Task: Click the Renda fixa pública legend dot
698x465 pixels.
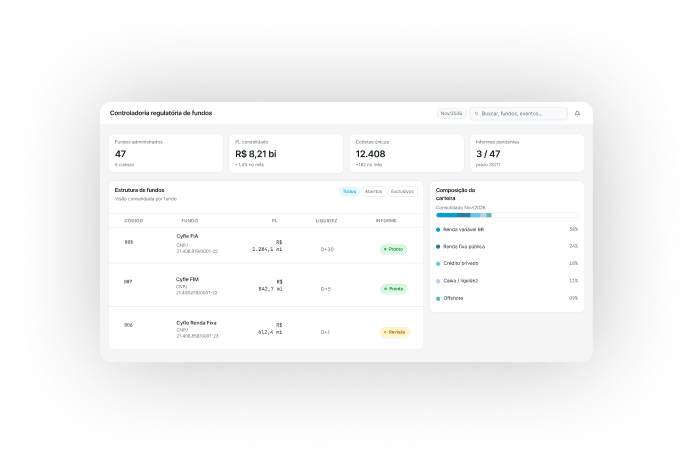Action: coord(438,247)
